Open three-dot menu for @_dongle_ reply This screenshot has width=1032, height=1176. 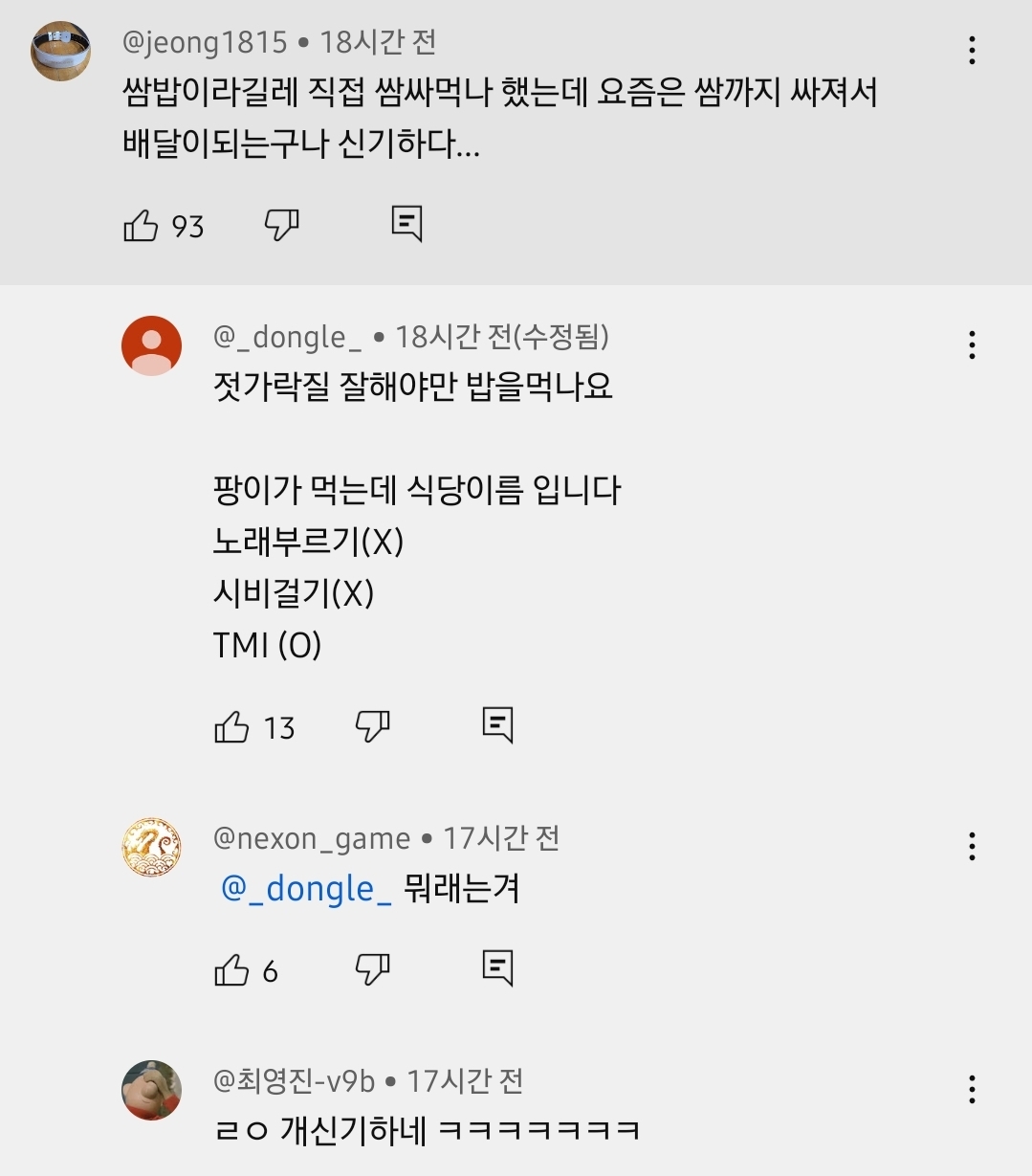pyautogui.click(x=972, y=344)
